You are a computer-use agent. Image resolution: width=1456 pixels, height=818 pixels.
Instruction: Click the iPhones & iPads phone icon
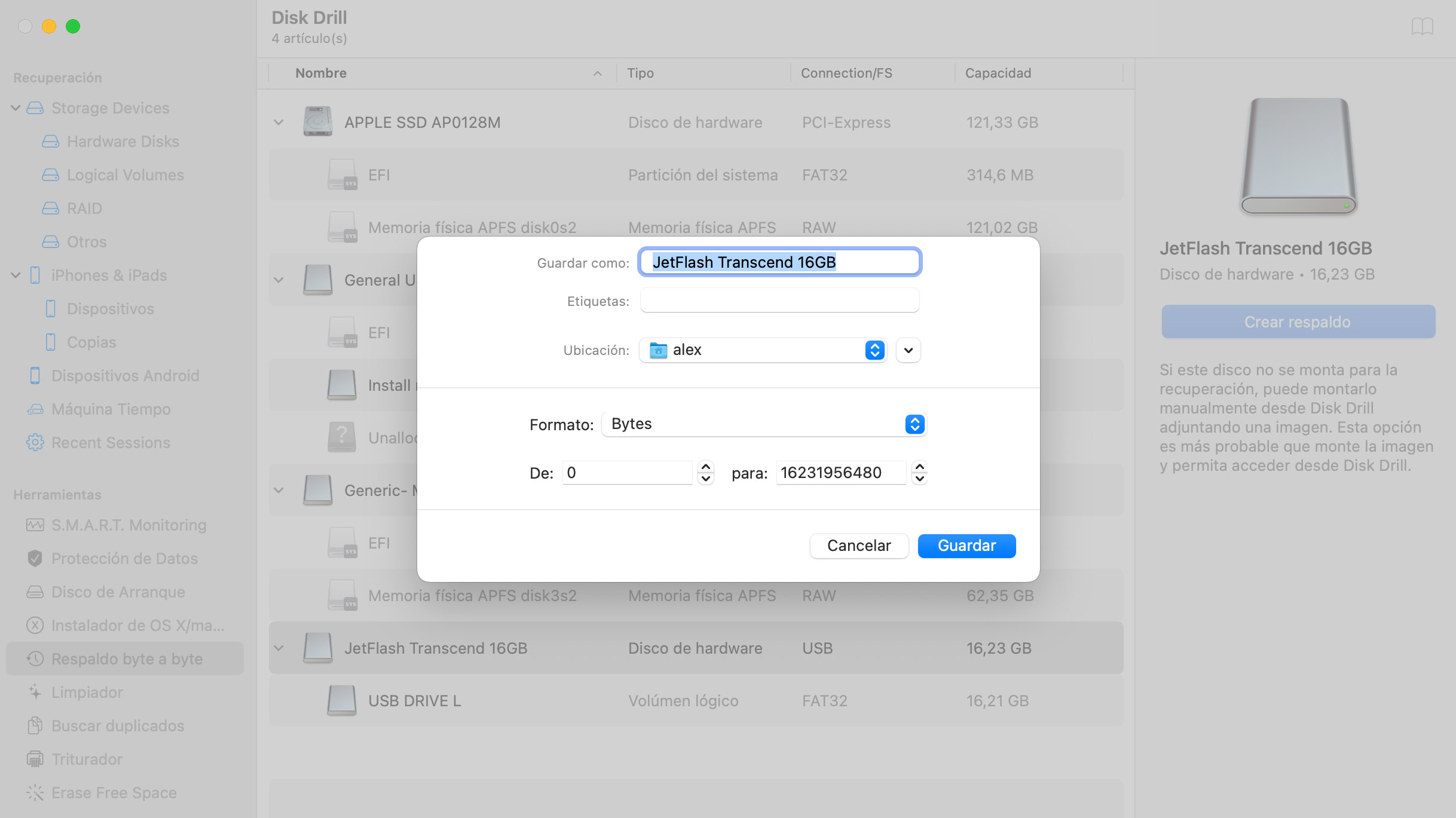pyautogui.click(x=35, y=275)
